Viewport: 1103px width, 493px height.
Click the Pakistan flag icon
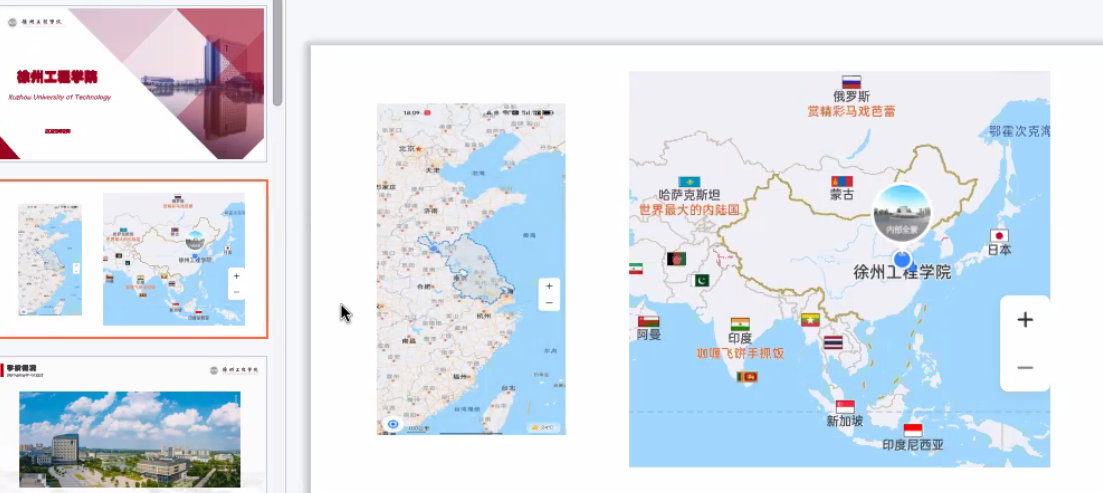coord(702,281)
